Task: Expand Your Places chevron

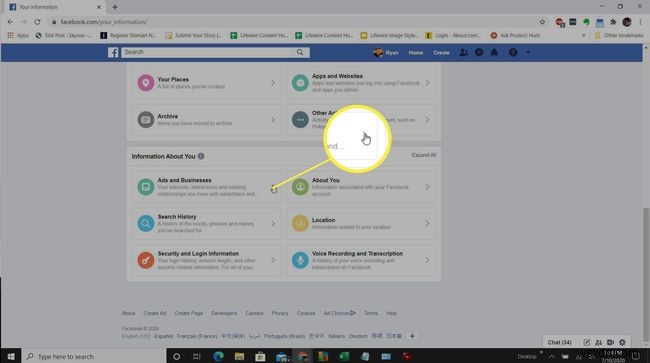Action: coord(273,83)
